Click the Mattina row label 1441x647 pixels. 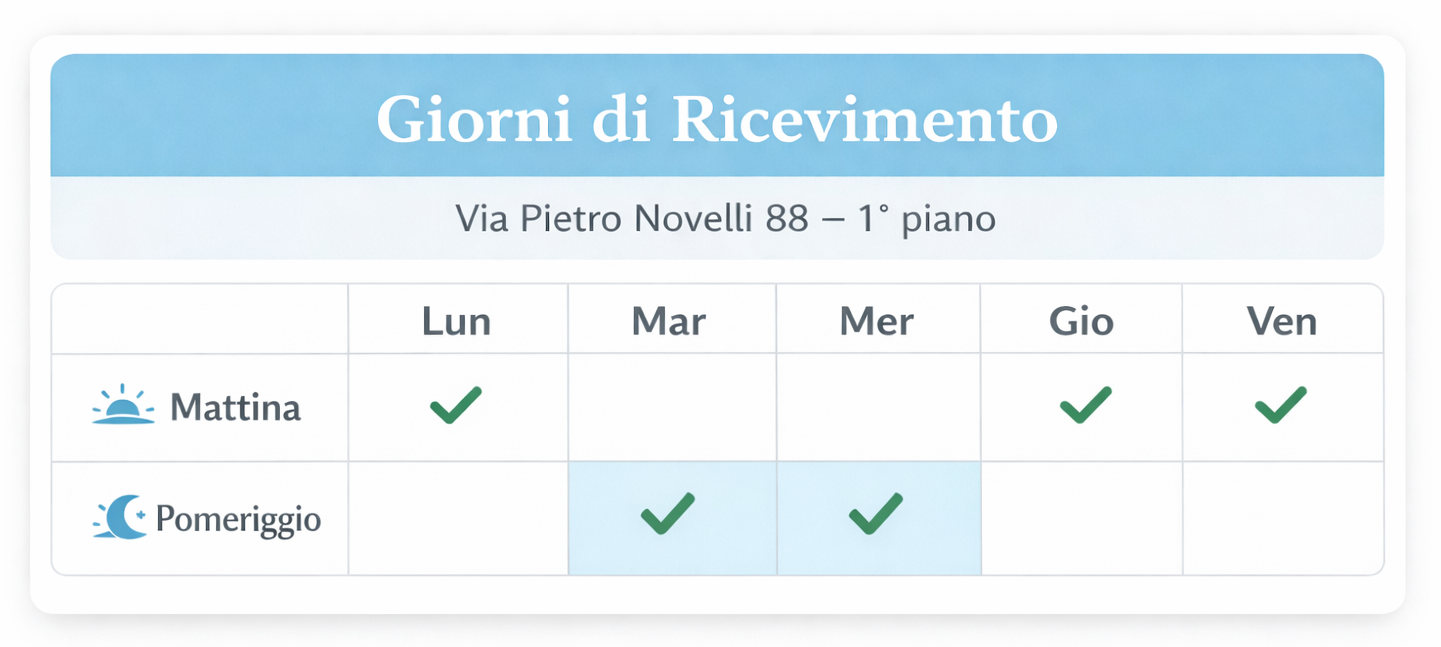(x=235, y=408)
